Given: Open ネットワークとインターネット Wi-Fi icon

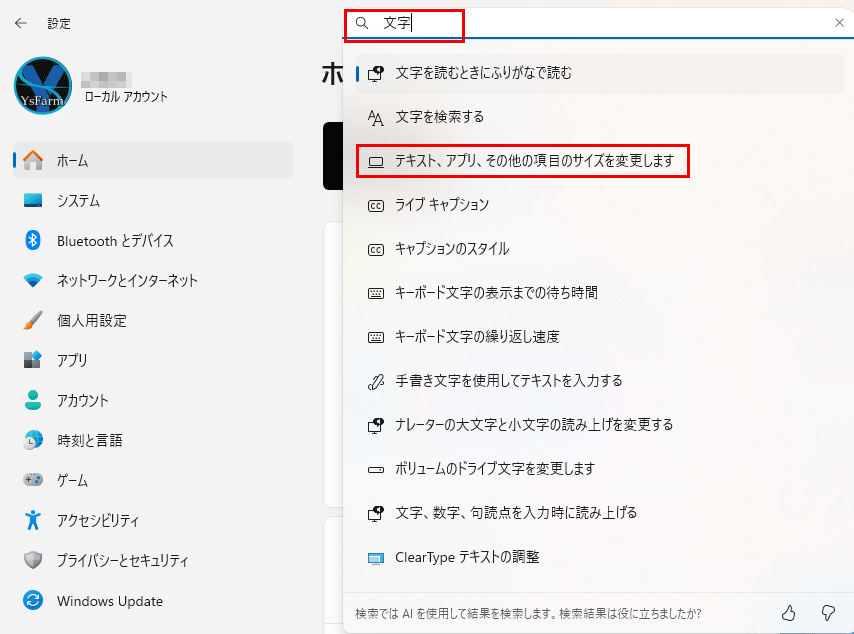Looking at the screenshot, I should (x=33, y=280).
